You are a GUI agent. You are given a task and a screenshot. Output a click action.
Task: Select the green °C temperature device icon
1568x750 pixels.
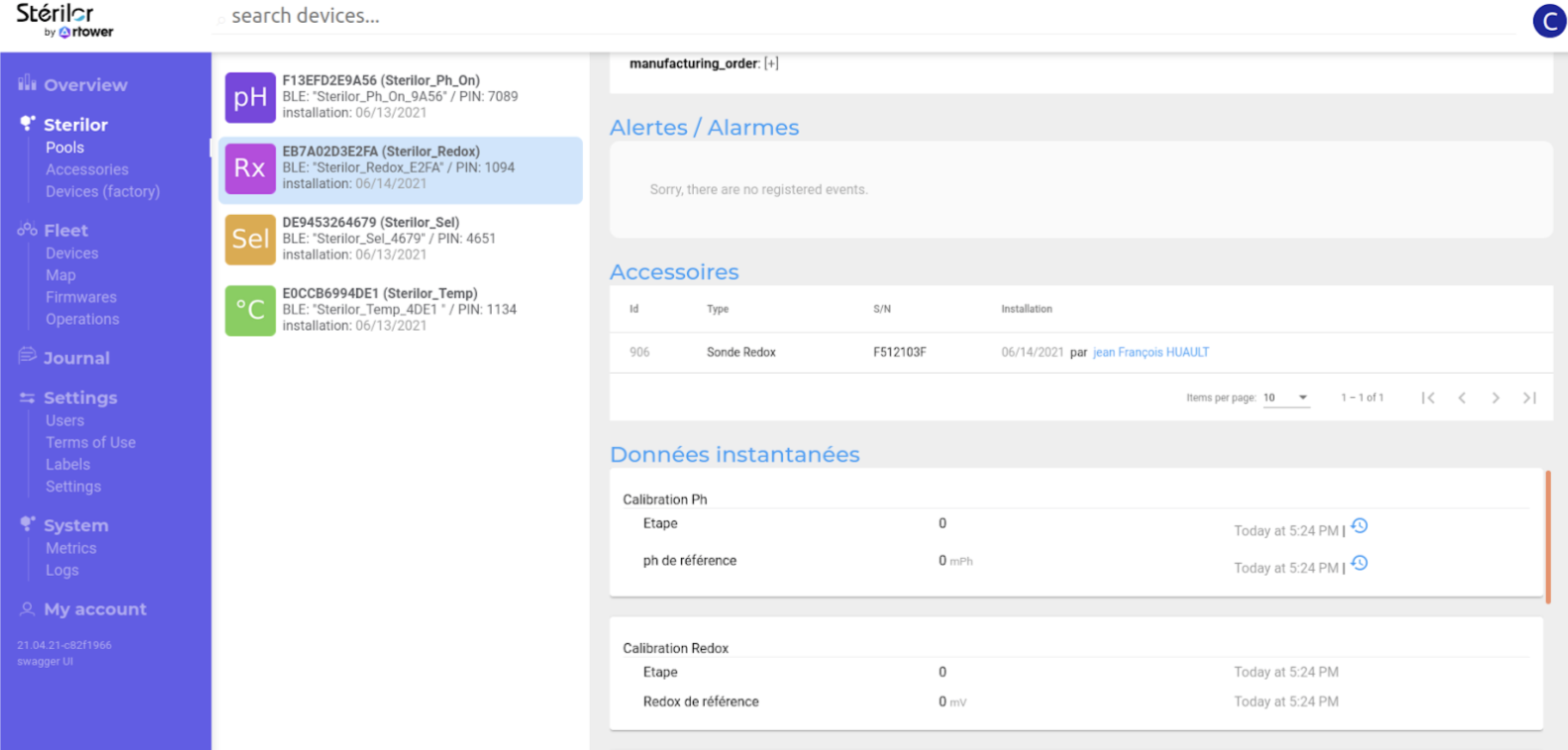[249, 311]
